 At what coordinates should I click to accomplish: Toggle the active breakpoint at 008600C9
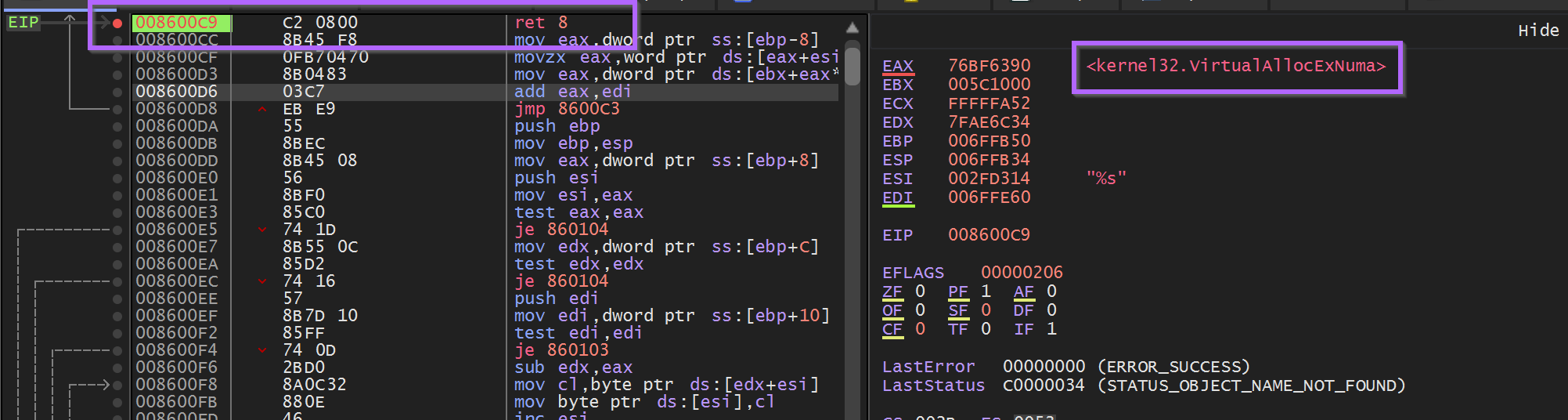tap(117, 23)
